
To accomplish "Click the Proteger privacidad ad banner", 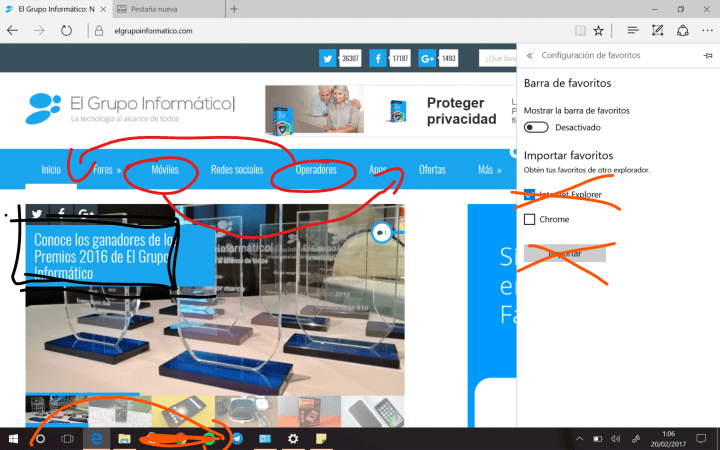I will pos(390,110).
